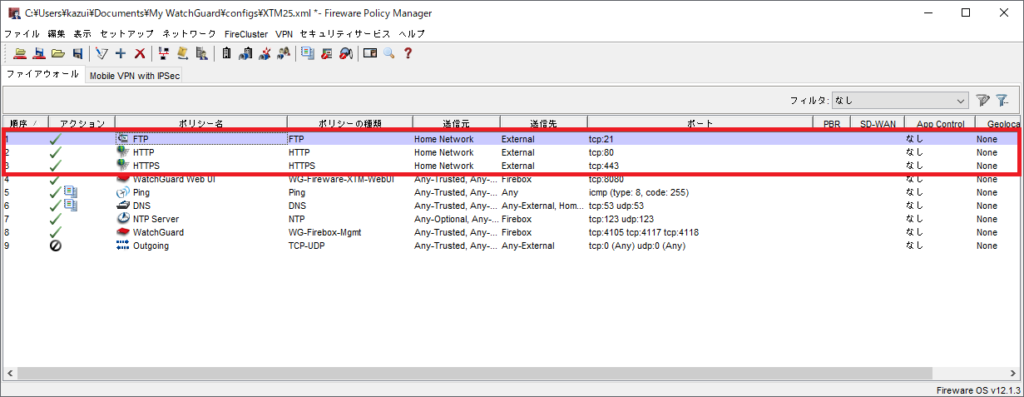
Task: Click the stacked blue pages toolbar icon
Action: (308, 54)
